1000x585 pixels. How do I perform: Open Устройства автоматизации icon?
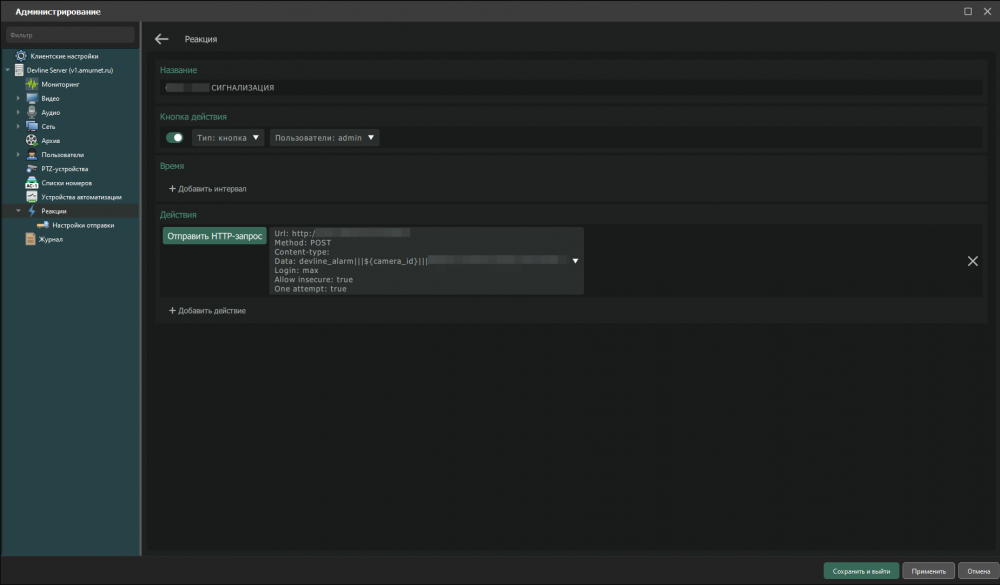[32, 197]
